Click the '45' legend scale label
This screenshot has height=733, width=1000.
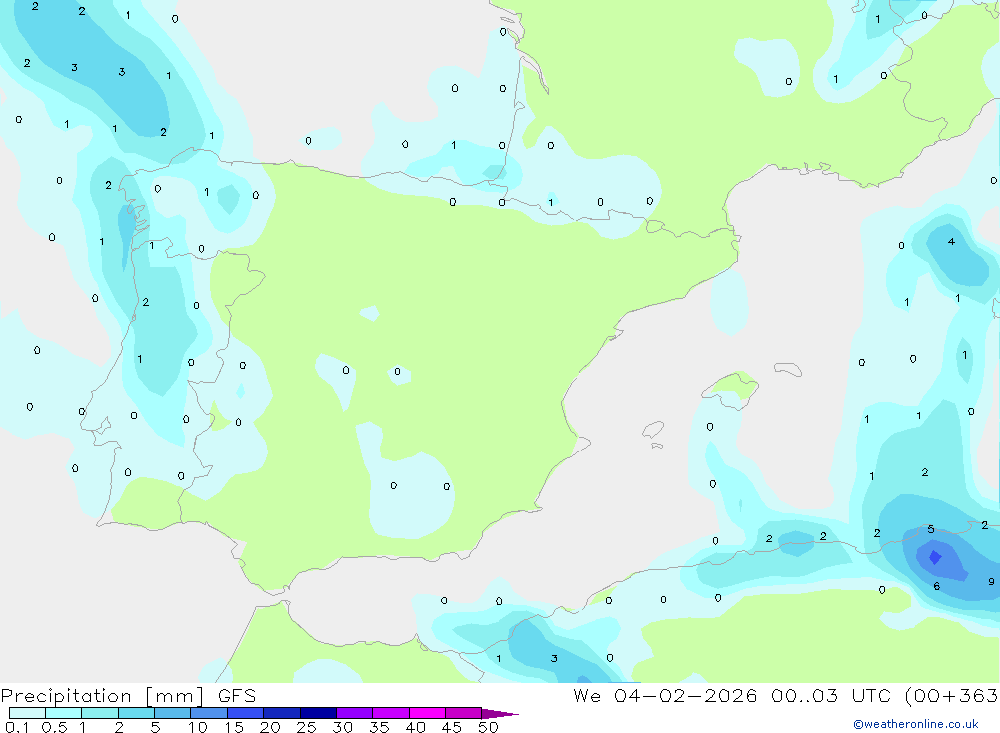coord(452,727)
